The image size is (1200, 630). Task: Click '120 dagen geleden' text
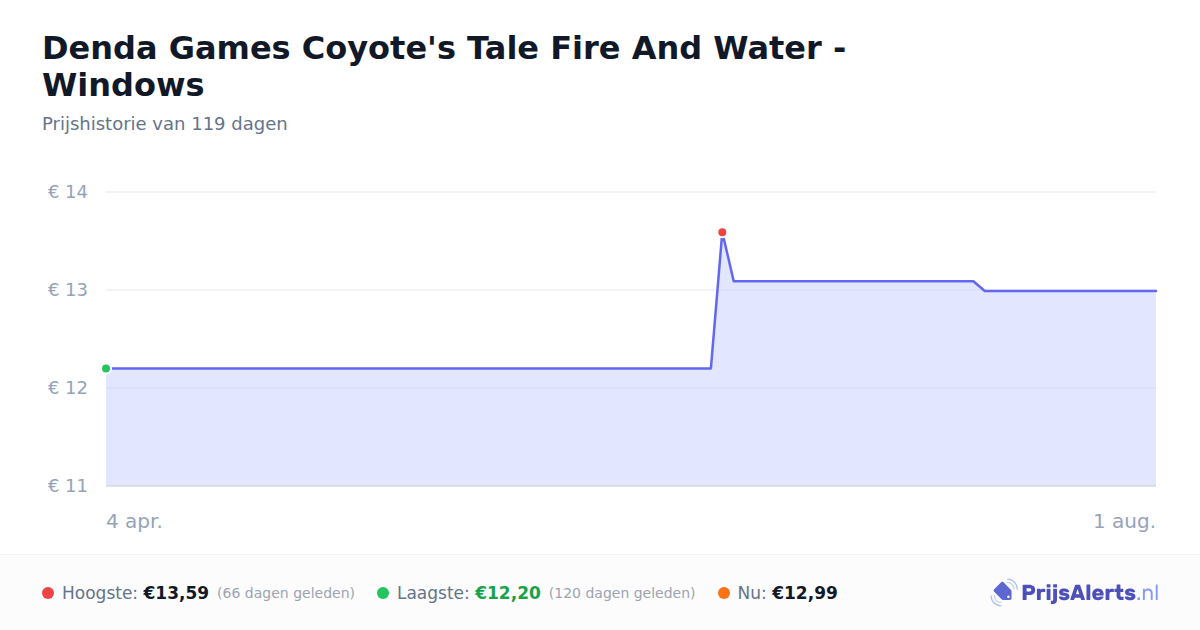coord(622,593)
